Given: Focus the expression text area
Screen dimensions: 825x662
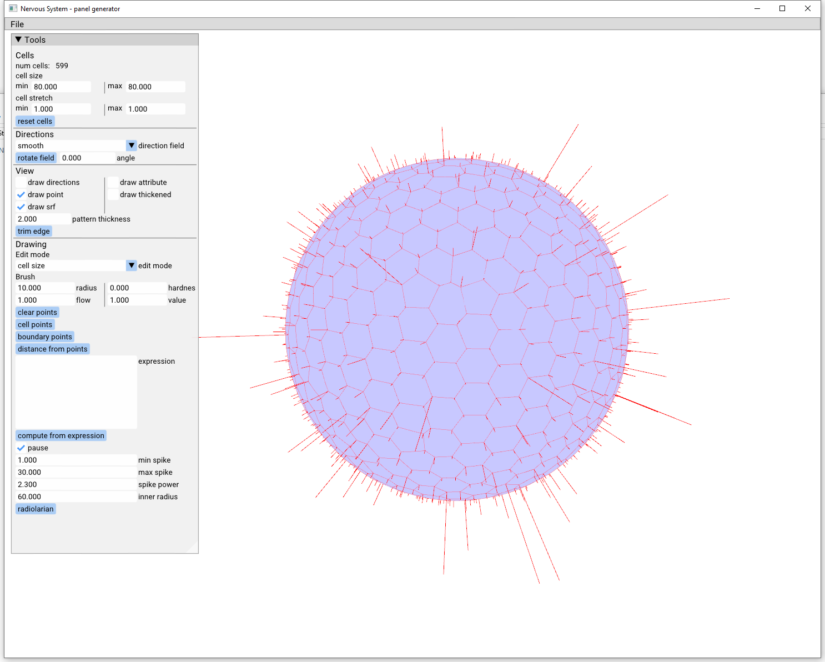Looking at the screenshot, I should [x=76, y=392].
